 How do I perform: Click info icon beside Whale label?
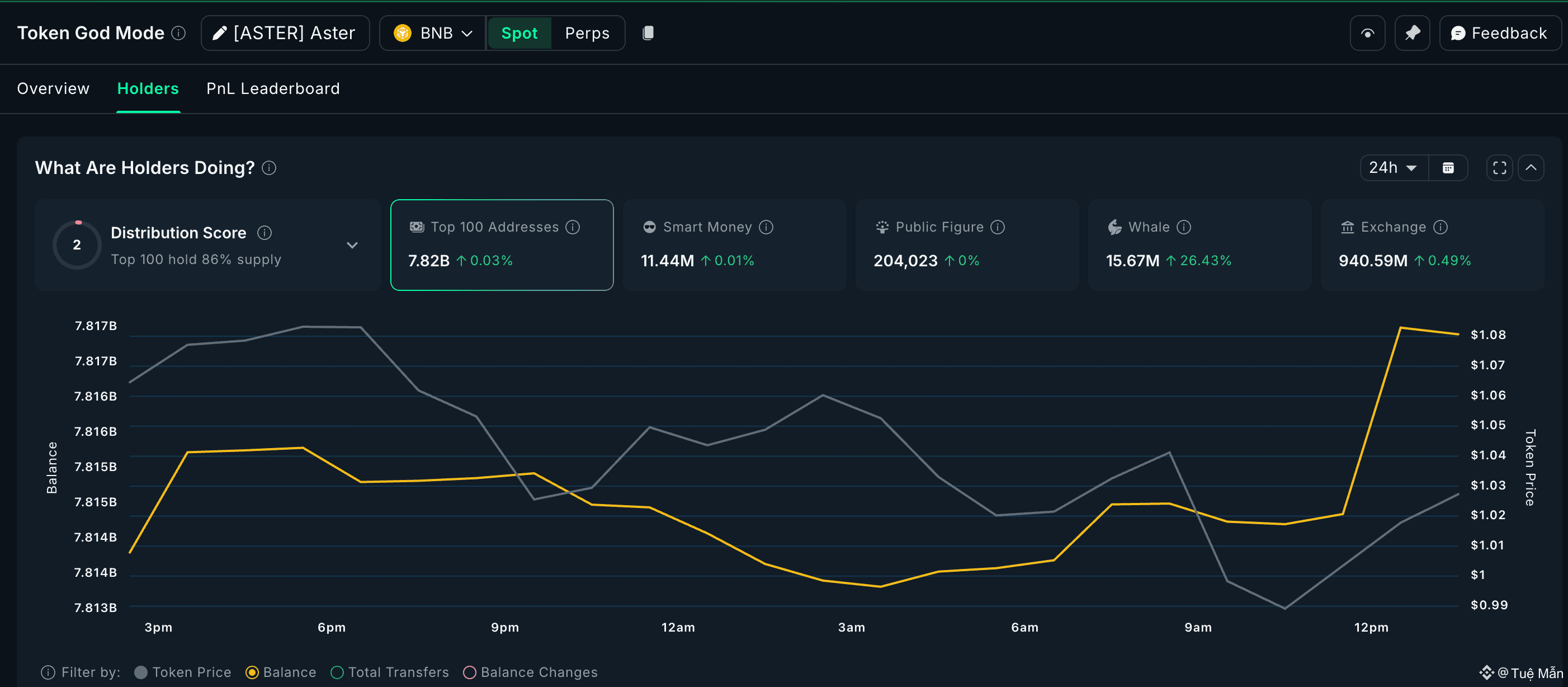tap(1184, 227)
